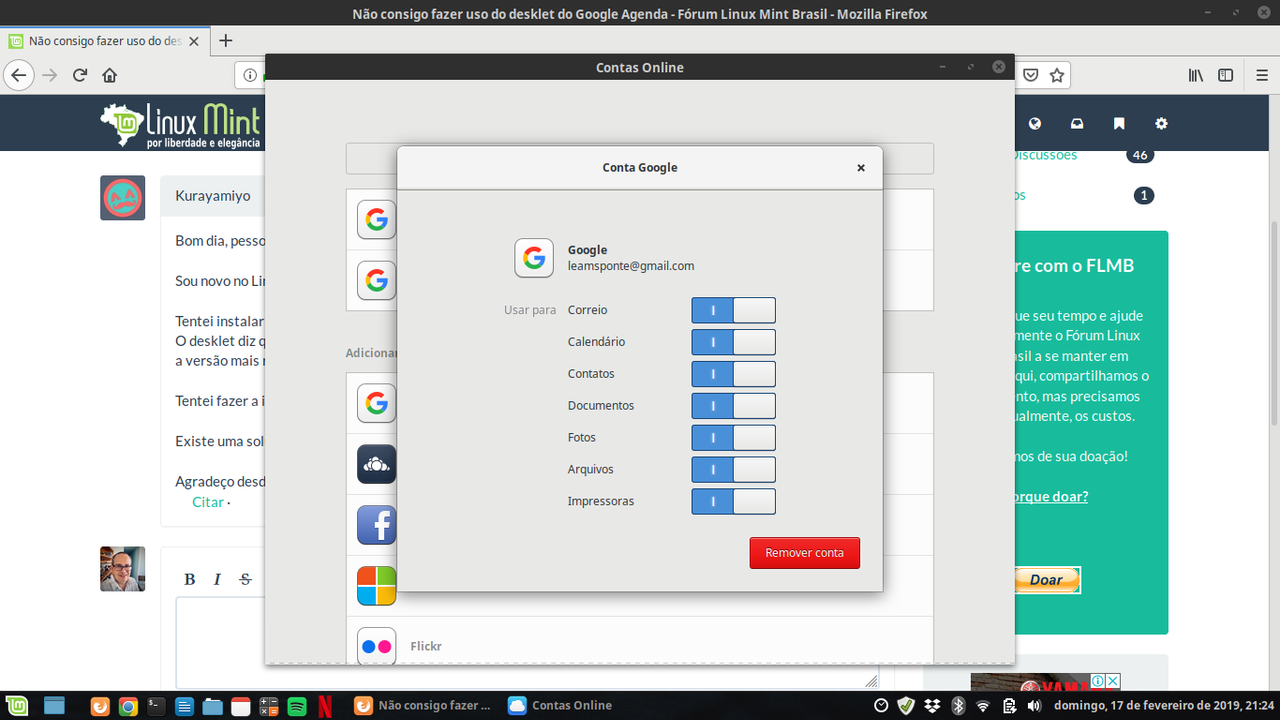Apply bold in reply editor
Viewport: 1280px width, 720px height.
190,579
